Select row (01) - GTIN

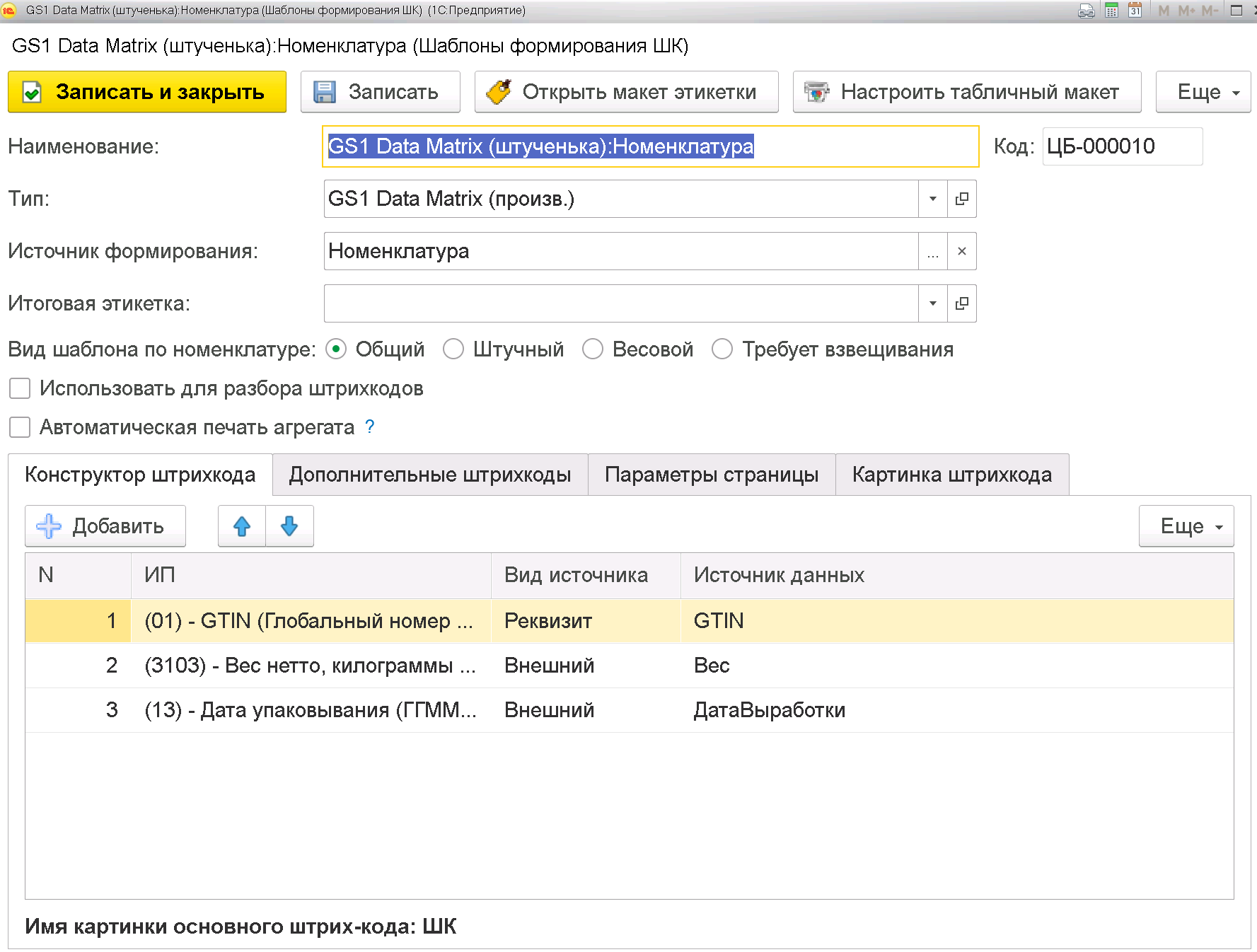[x=630, y=621]
